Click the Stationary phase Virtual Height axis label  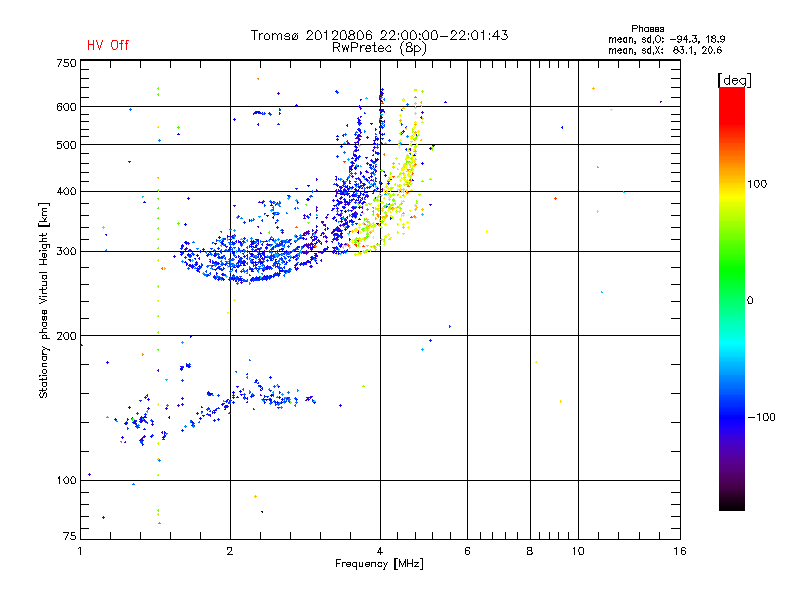point(44,301)
